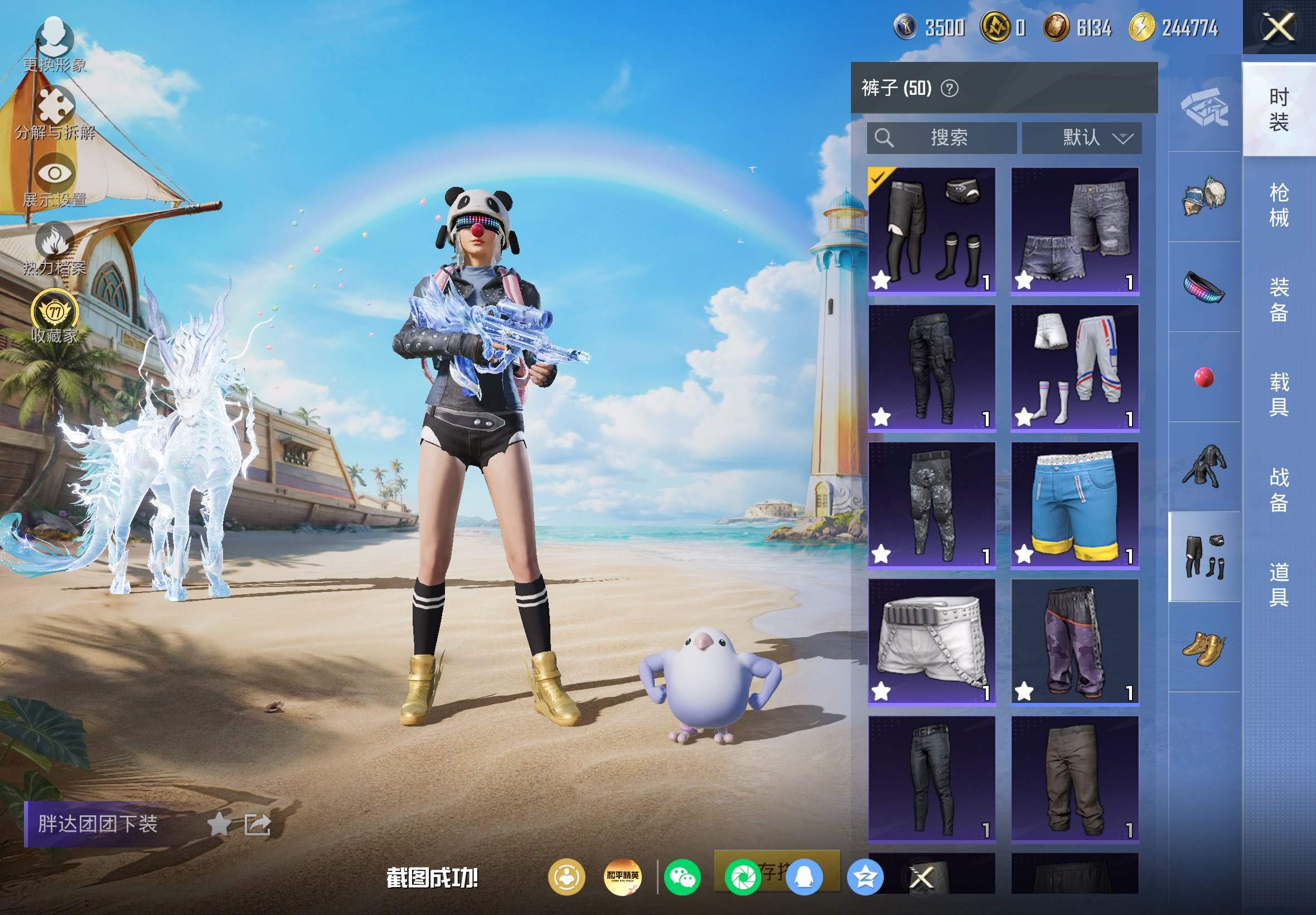Image resolution: width=1316 pixels, height=915 pixels.
Task: Select the golden shoes category icon
Action: point(1204,648)
